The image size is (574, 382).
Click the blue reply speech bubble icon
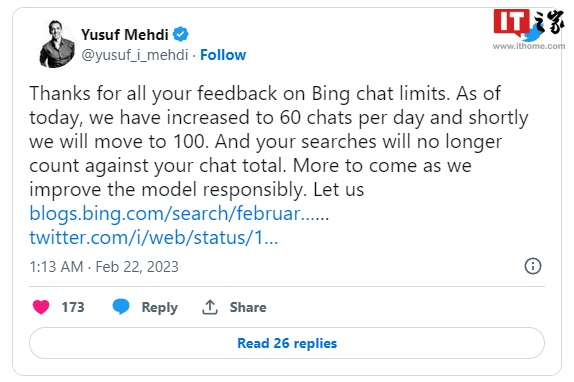coord(121,307)
